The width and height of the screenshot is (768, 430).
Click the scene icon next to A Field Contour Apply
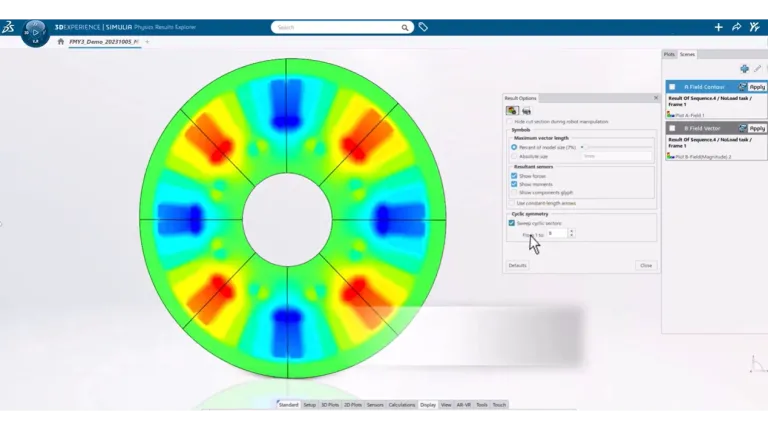pyautogui.click(x=743, y=87)
